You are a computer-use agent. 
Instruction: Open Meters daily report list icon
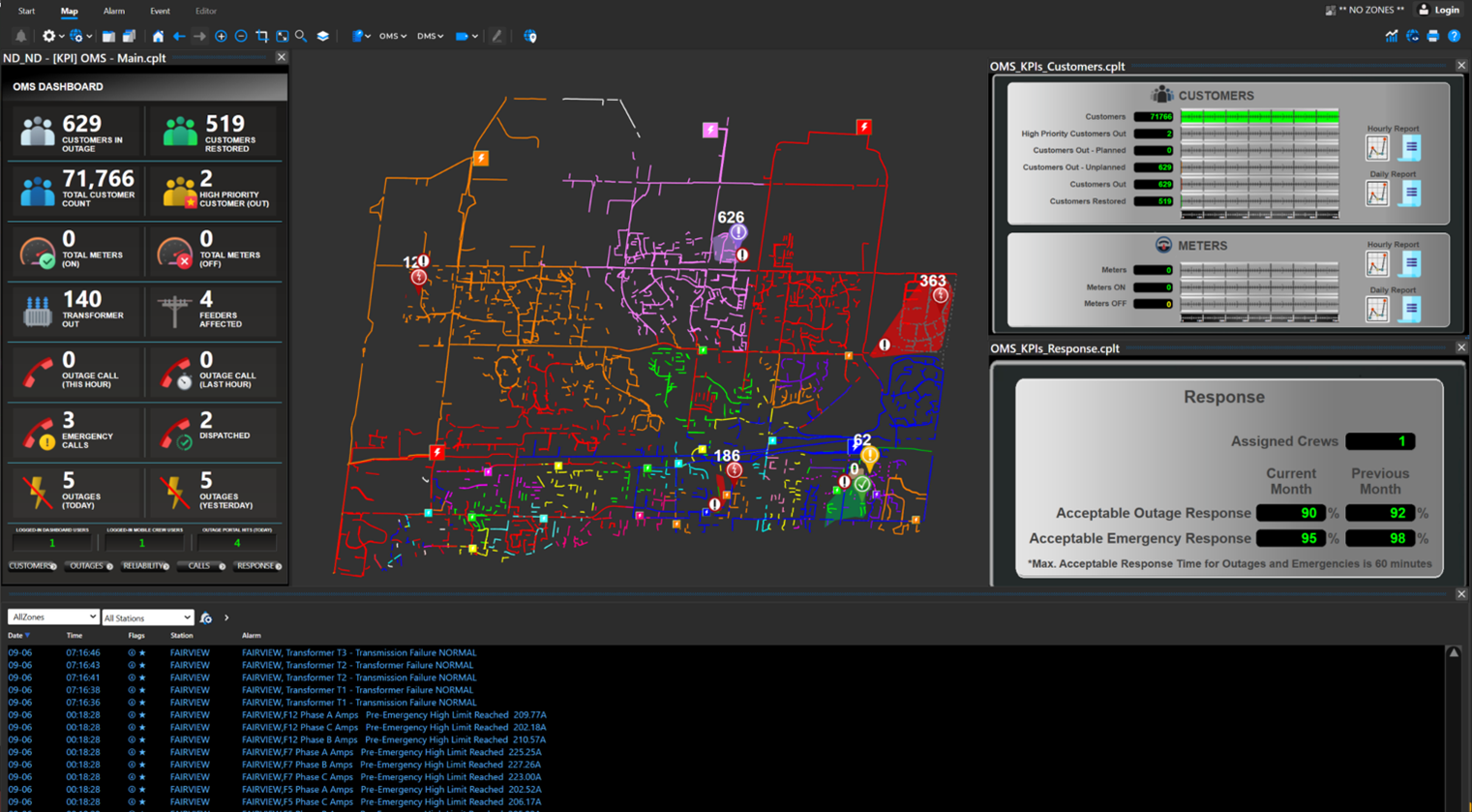pyautogui.click(x=1411, y=310)
